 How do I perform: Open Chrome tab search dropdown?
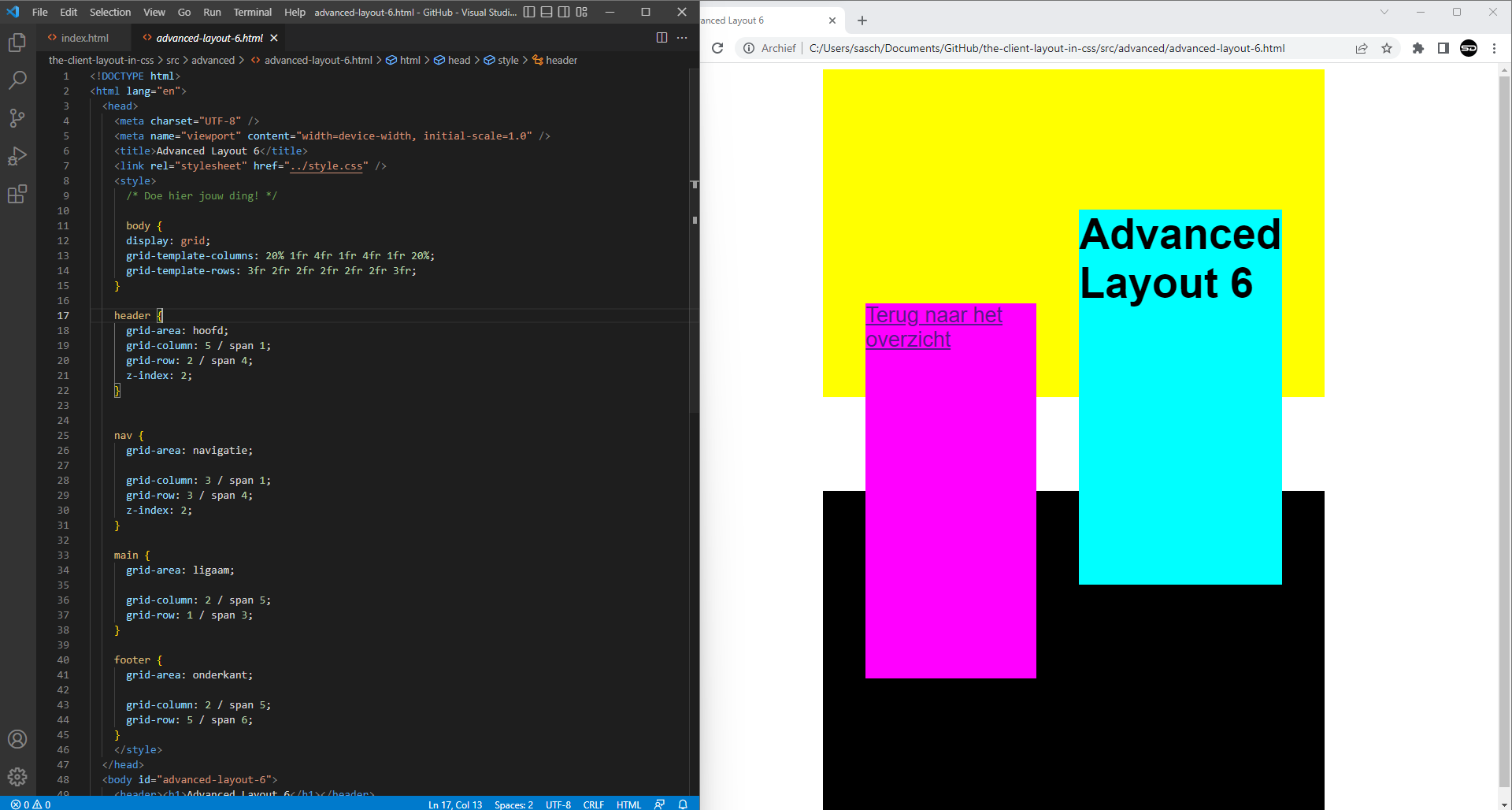[x=1384, y=12]
